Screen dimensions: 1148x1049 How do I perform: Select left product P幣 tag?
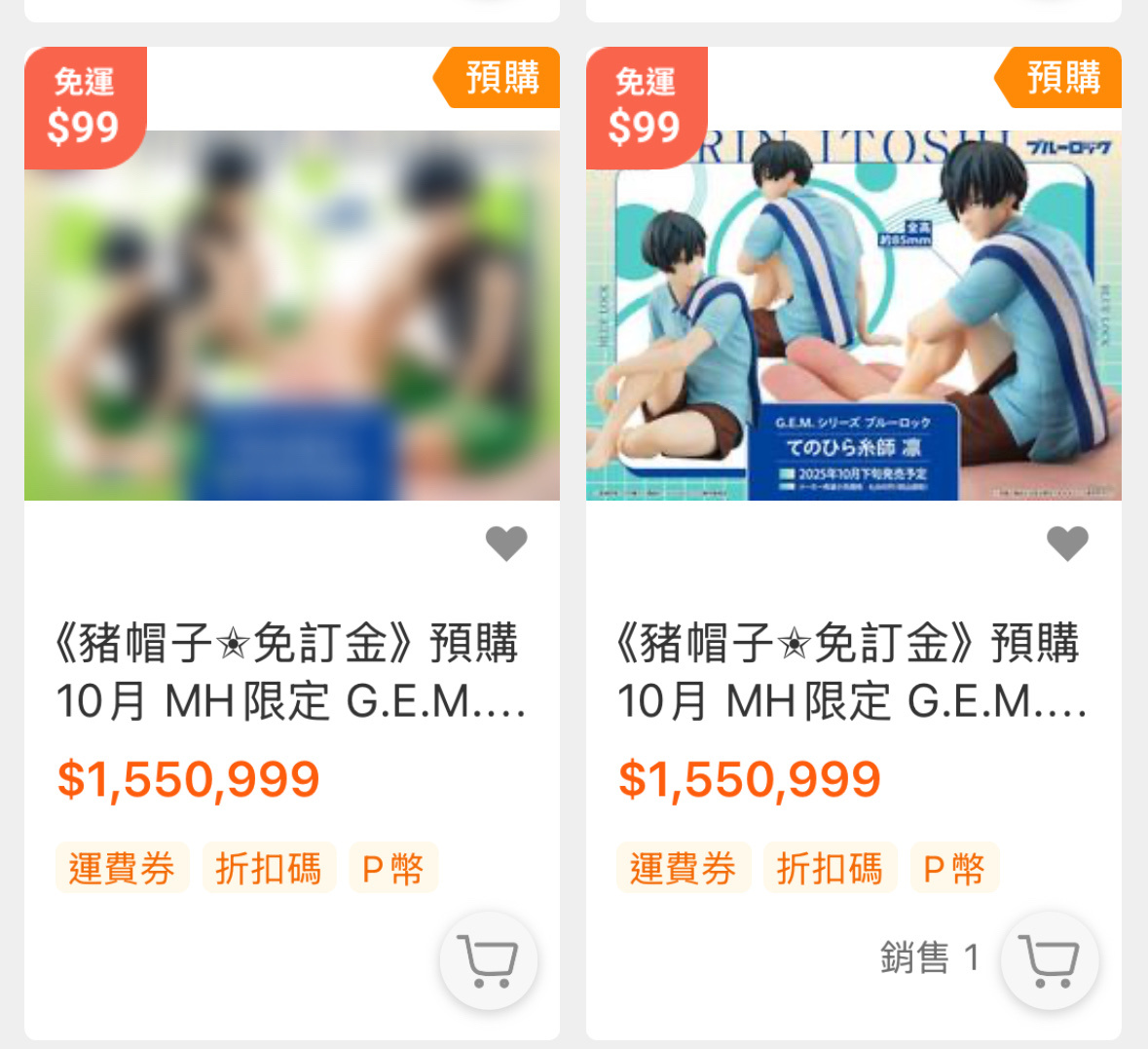click(393, 868)
